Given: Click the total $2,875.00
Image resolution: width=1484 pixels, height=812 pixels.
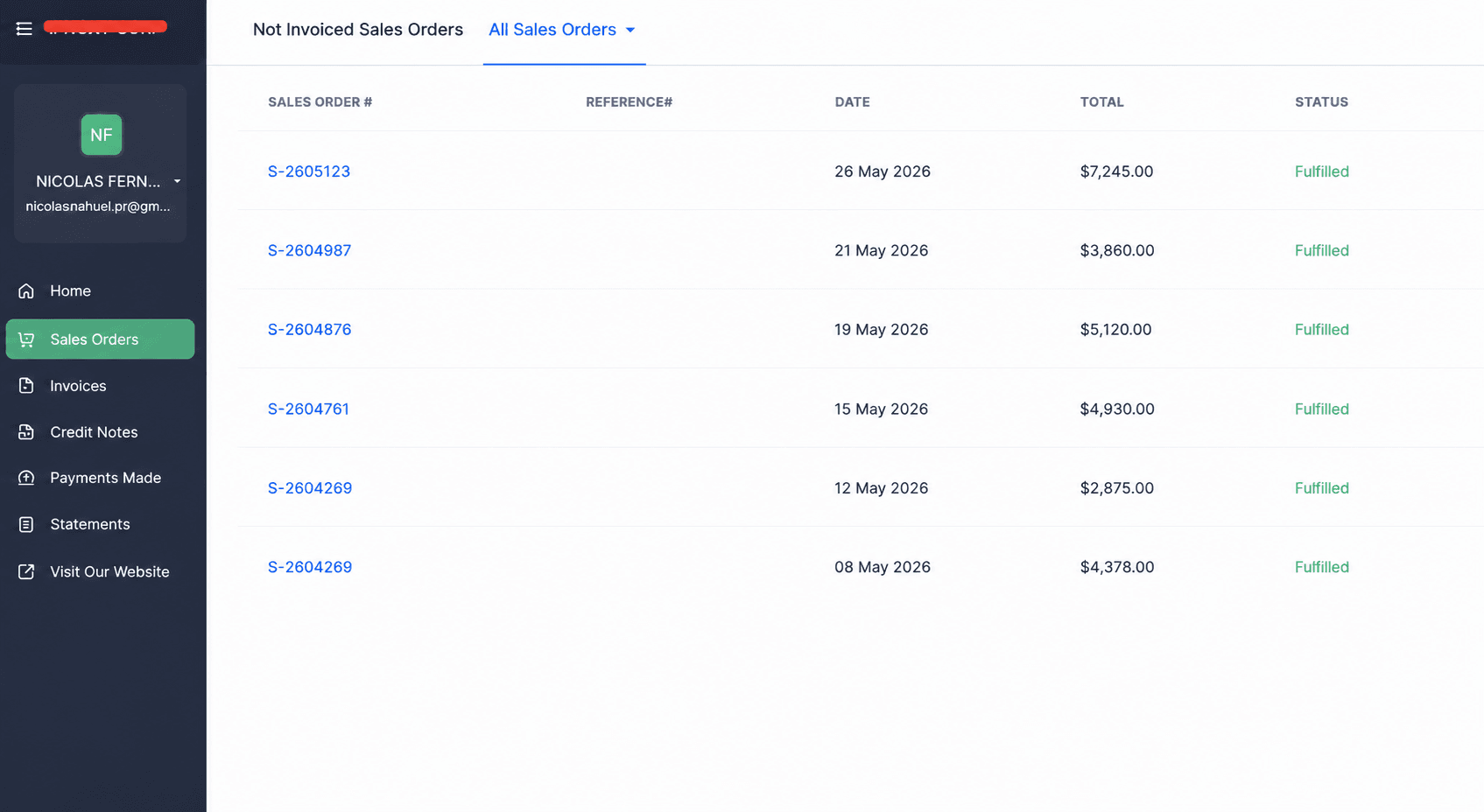Looking at the screenshot, I should coord(1117,488).
